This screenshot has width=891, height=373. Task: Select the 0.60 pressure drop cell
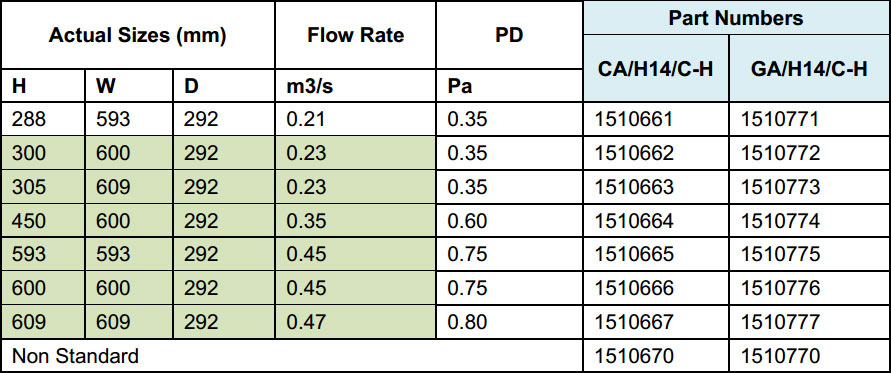point(509,221)
